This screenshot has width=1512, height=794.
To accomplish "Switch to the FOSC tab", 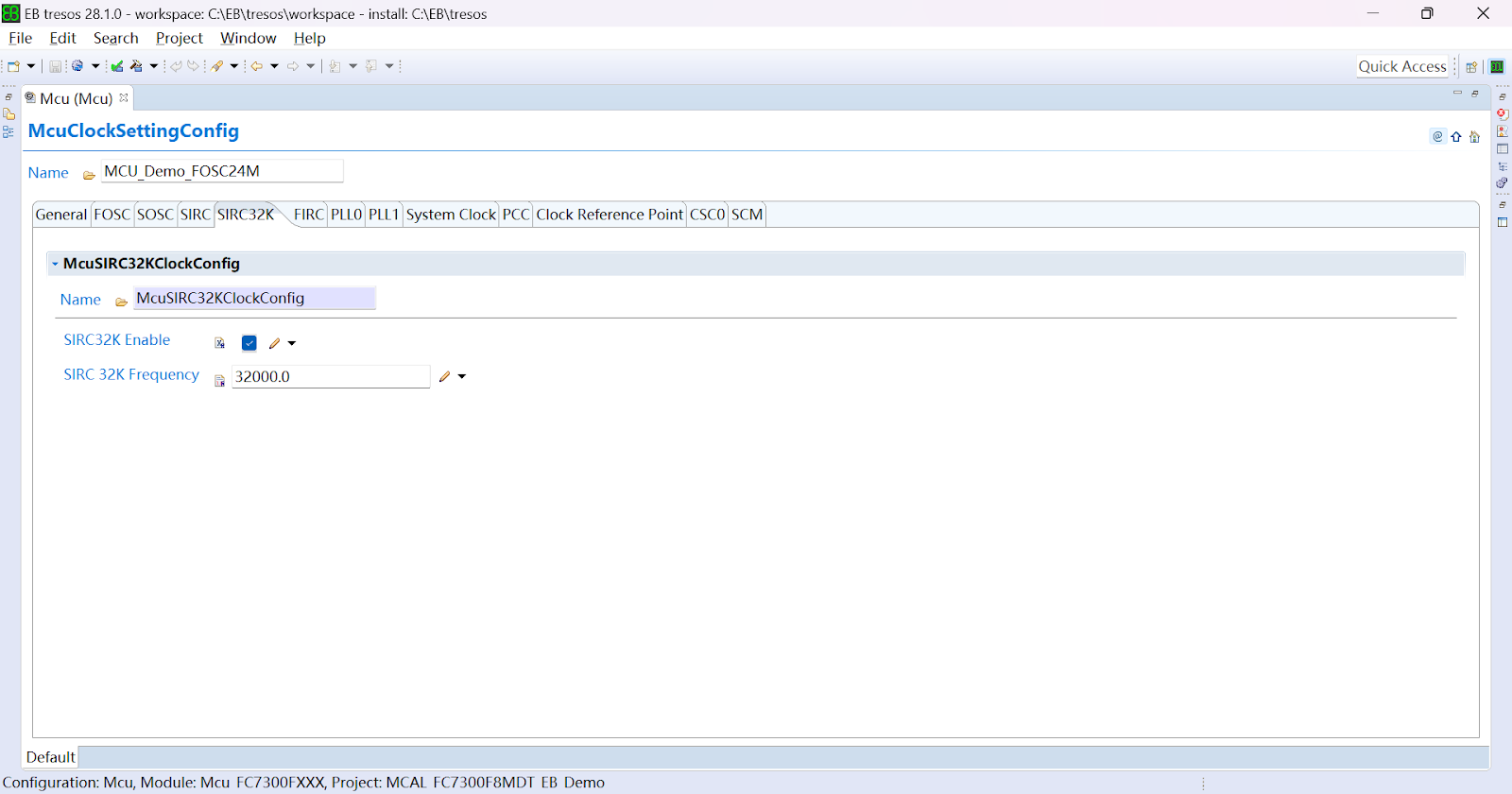I will (x=112, y=215).
